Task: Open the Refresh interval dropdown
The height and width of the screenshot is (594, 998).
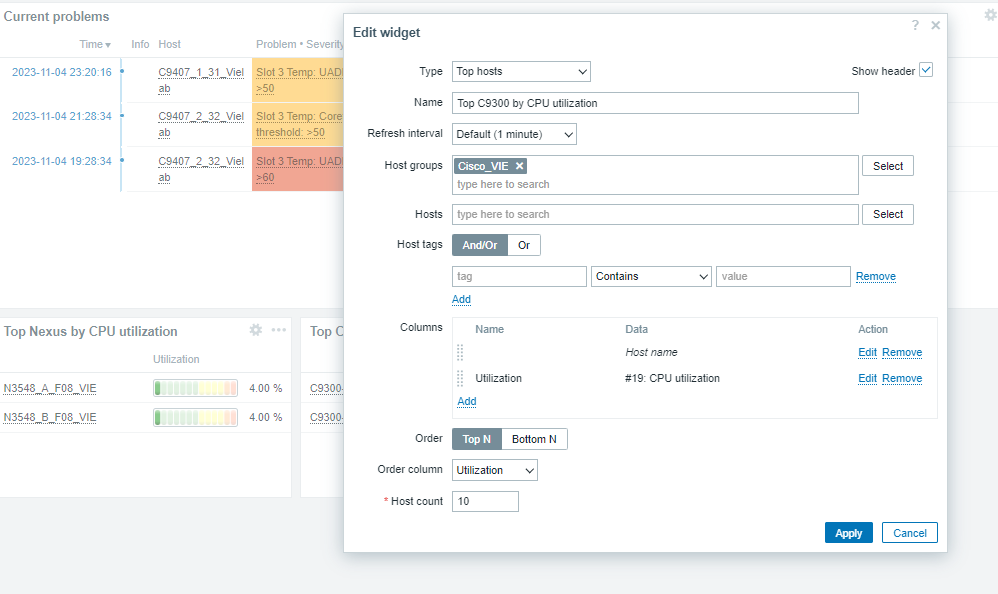Action: tap(514, 134)
